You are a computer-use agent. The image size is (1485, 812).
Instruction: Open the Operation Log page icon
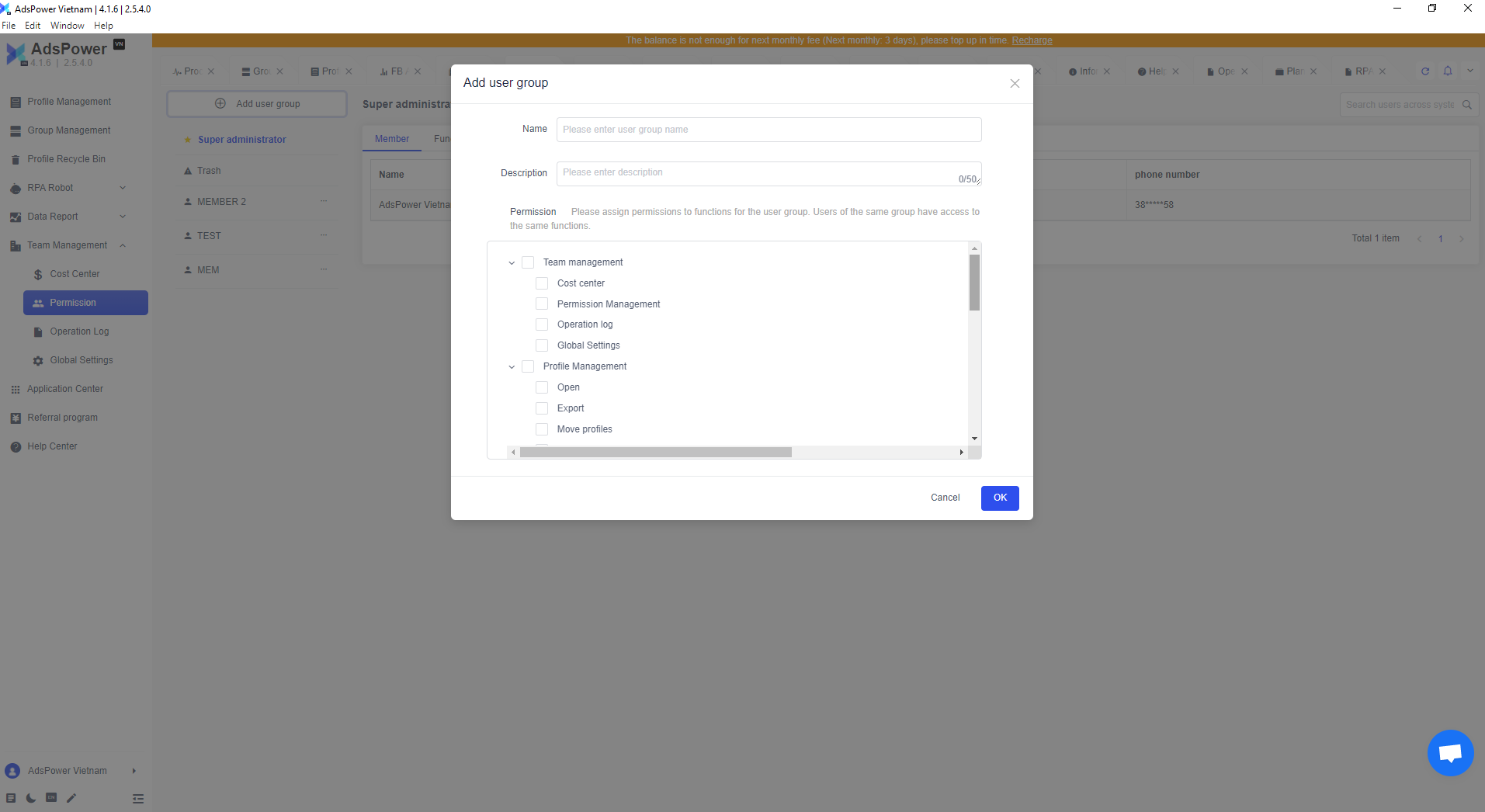pos(38,332)
